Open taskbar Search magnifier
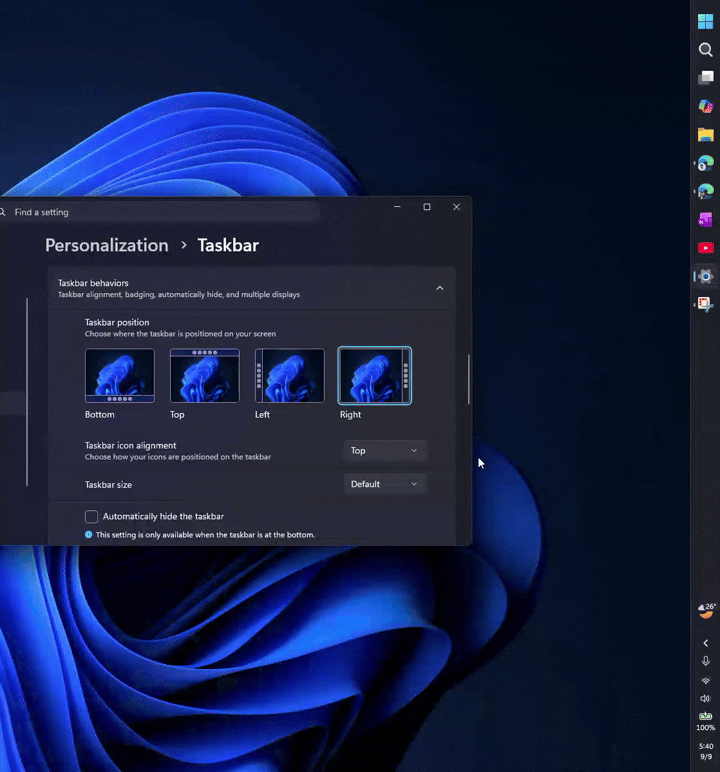Screen dimensions: 720x772 pos(705,50)
